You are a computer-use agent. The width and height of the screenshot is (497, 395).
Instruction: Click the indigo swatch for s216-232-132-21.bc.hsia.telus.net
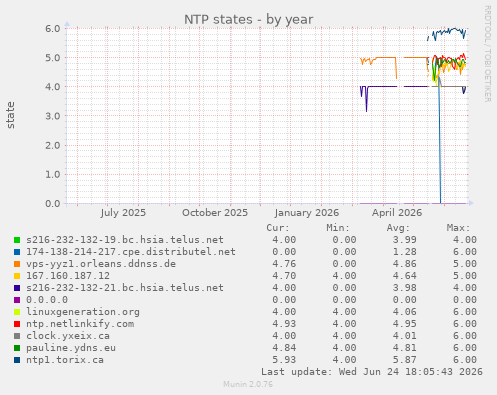point(17,288)
